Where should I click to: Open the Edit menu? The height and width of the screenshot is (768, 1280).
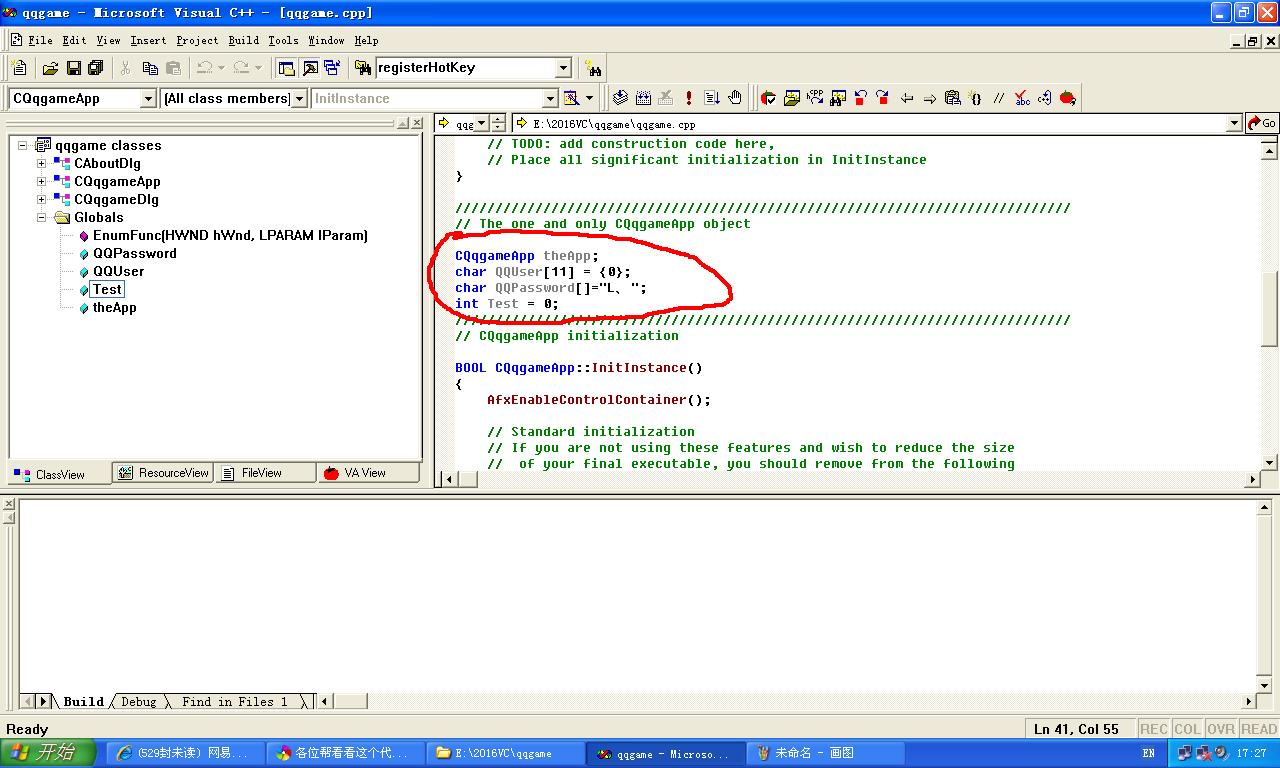pos(74,40)
